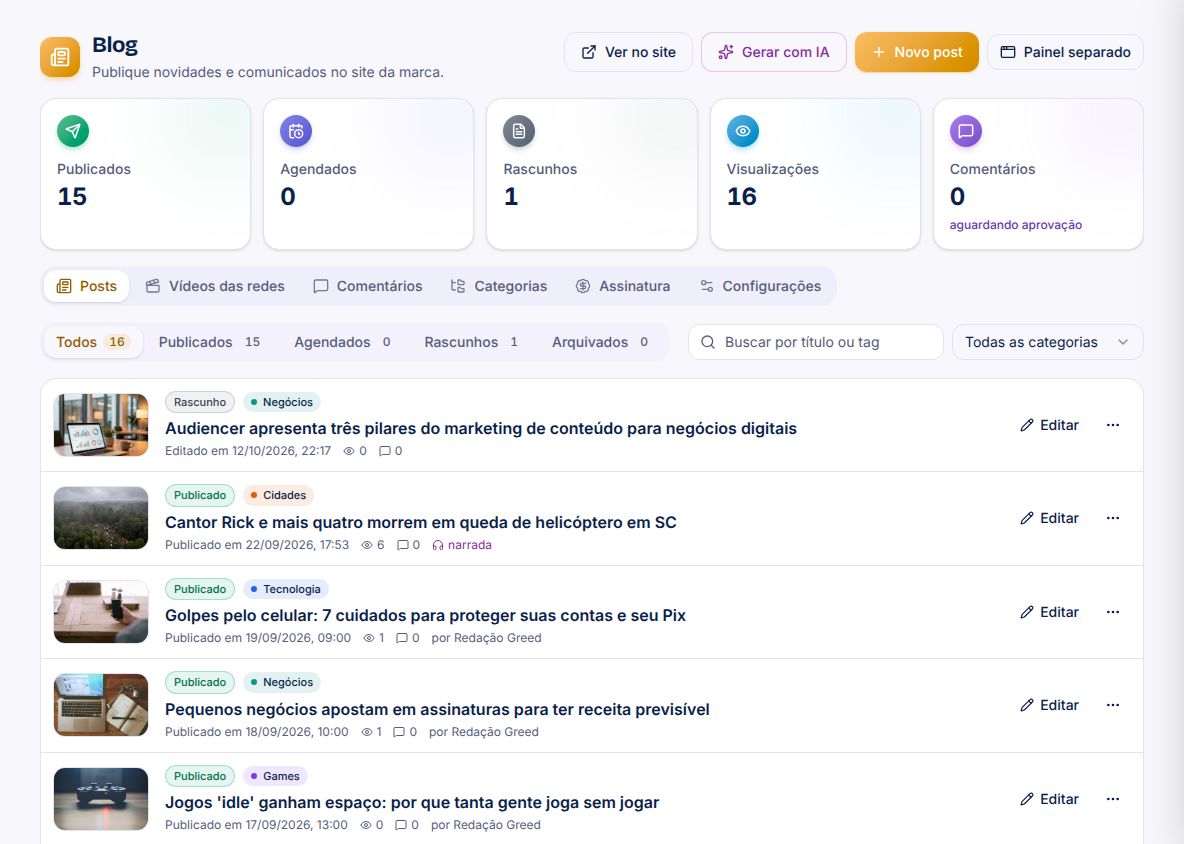This screenshot has width=1184, height=844.
Task: Filter posts by Todos 16
Action: click(x=92, y=342)
